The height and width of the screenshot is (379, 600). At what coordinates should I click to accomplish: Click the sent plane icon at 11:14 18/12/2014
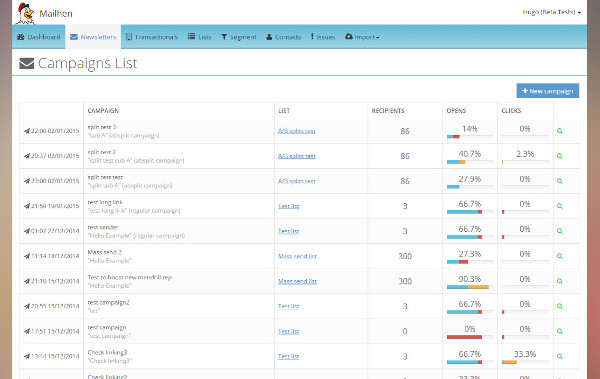pos(27,256)
